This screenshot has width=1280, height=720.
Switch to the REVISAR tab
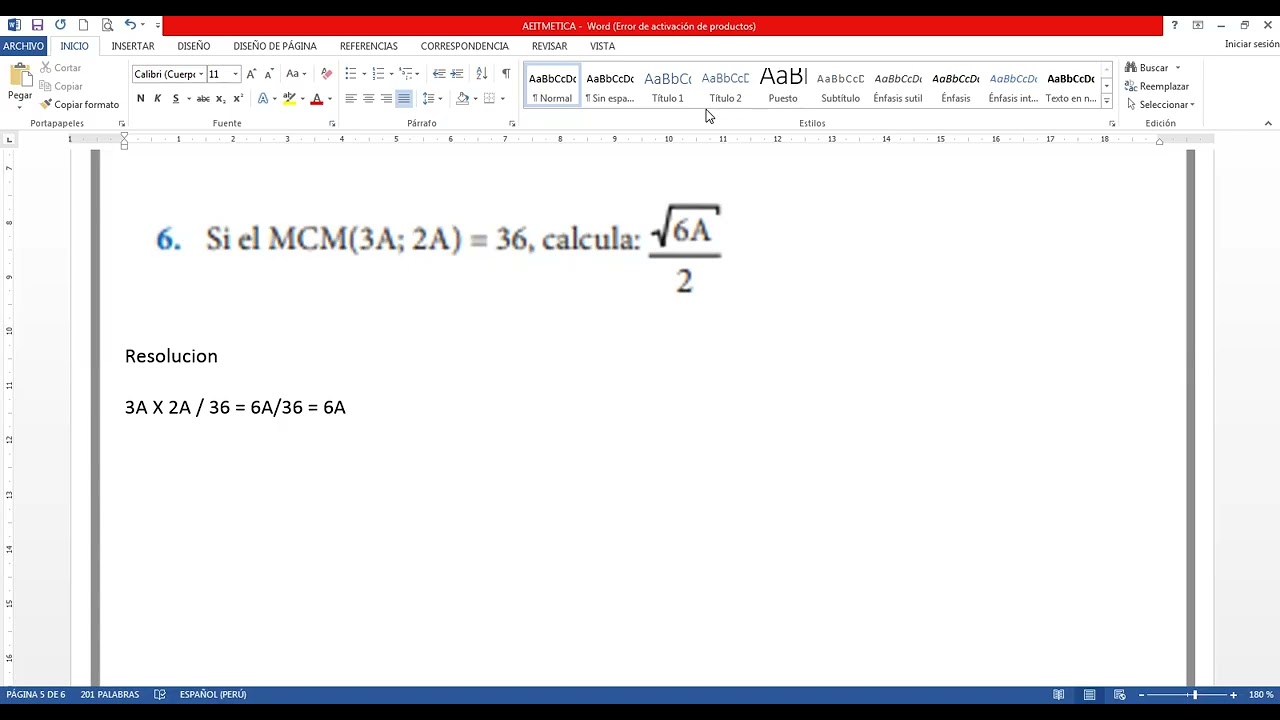click(x=549, y=46)
